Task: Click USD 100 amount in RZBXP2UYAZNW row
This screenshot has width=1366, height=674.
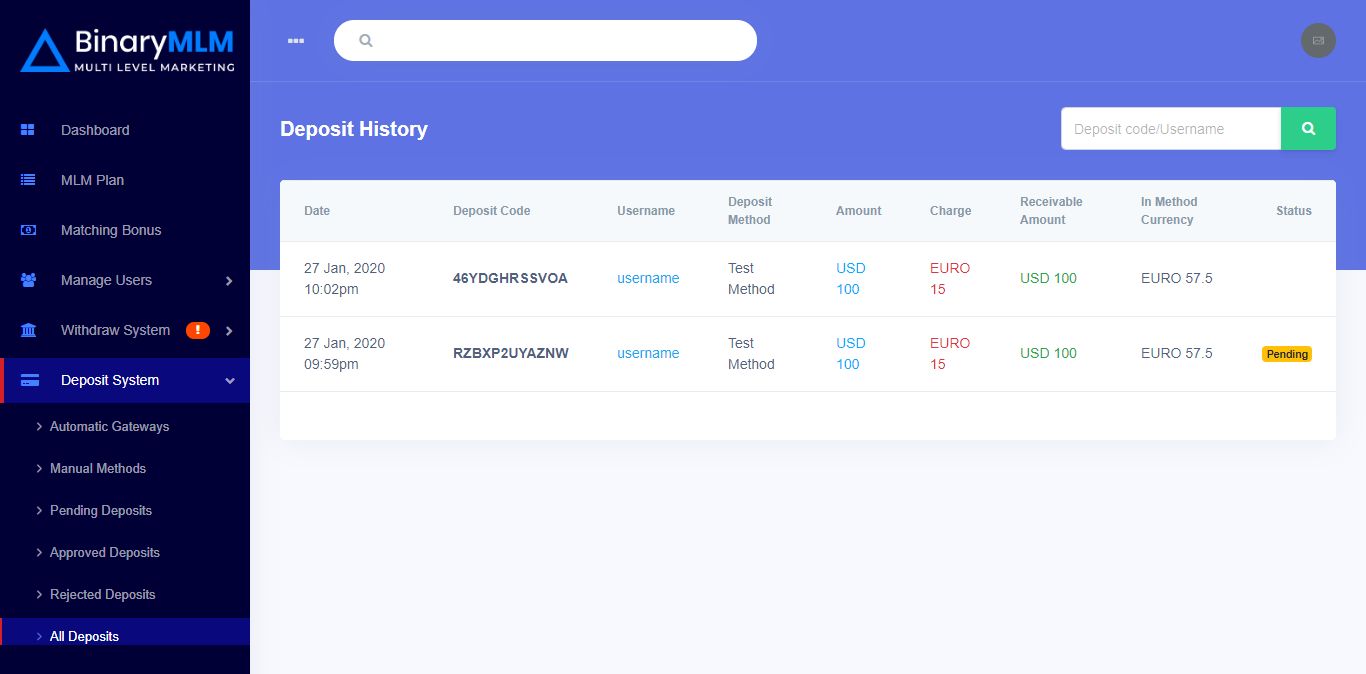Action: (851, 354)
